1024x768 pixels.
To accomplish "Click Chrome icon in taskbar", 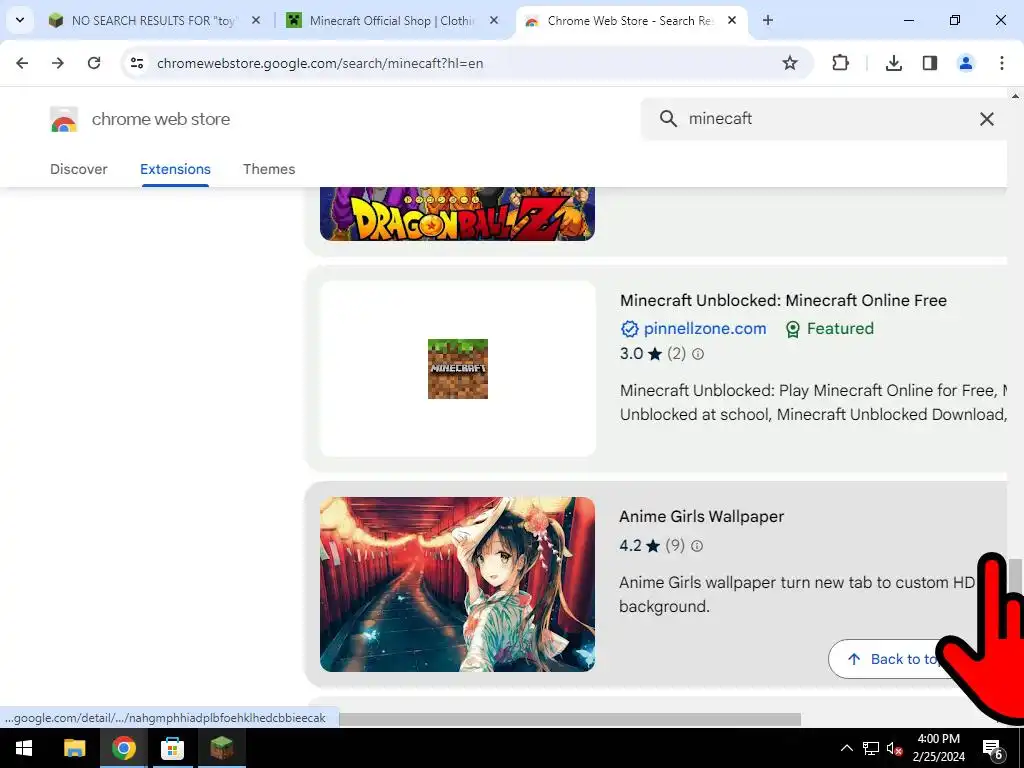I will tap(123, 748).
